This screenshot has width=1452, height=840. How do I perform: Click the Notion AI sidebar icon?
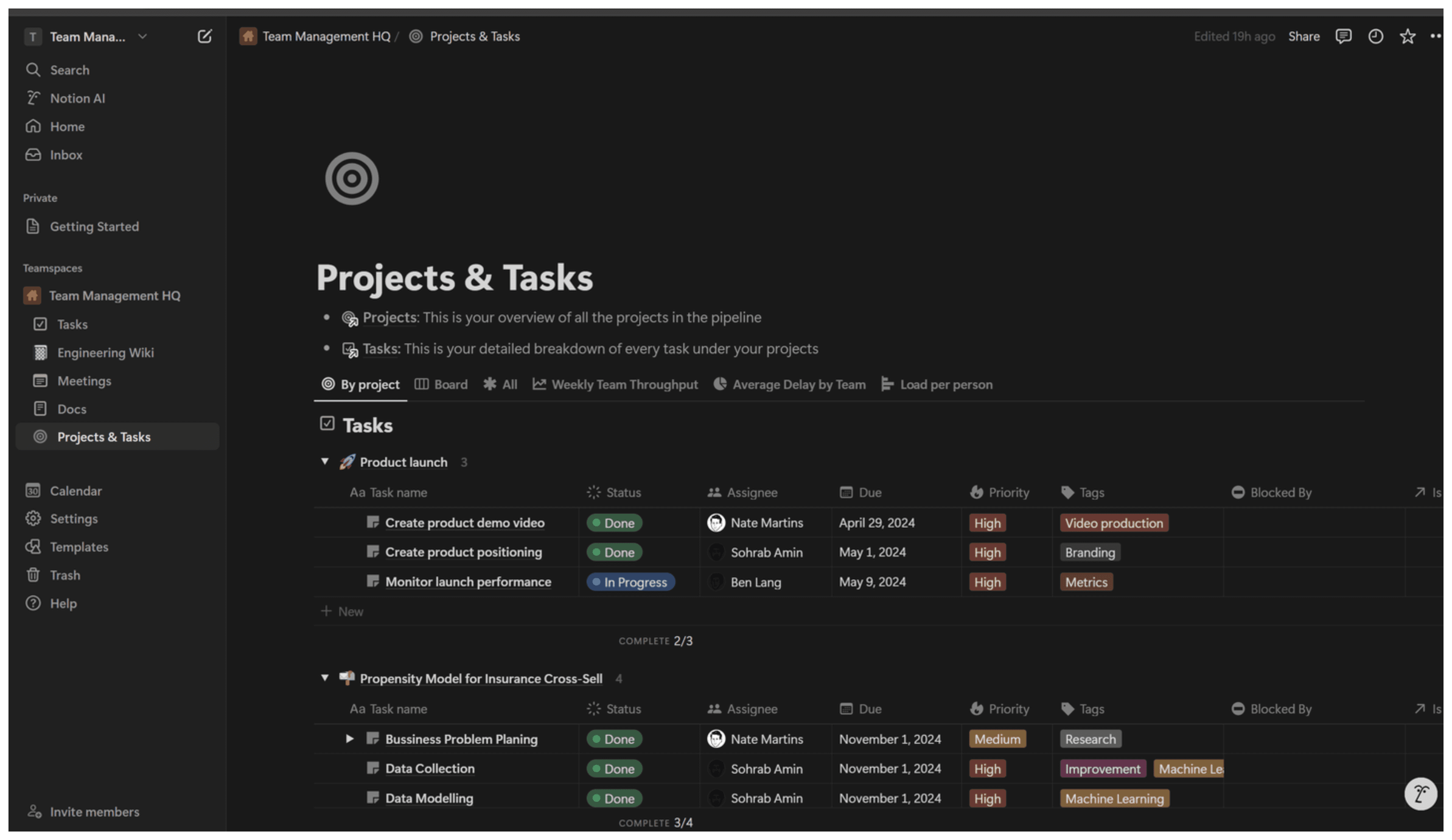33,98
